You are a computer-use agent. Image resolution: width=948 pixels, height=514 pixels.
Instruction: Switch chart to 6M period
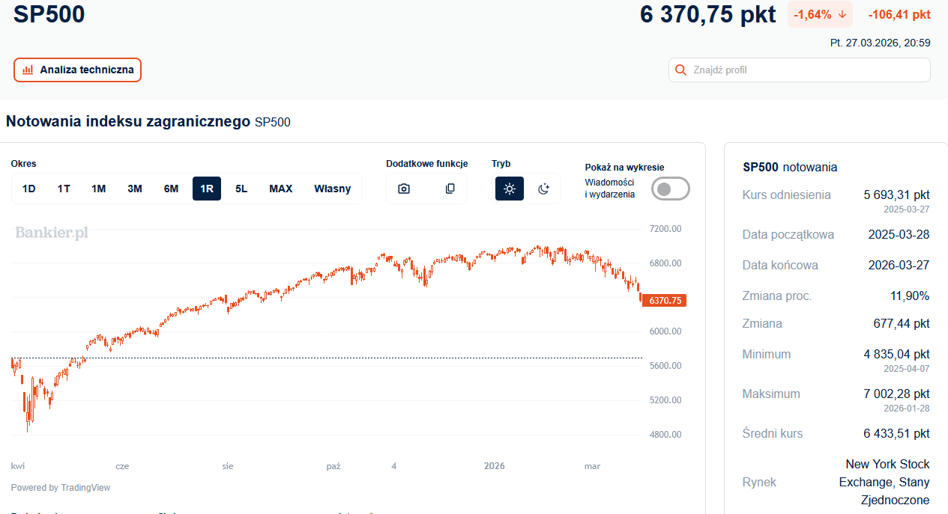coord(171,189)
